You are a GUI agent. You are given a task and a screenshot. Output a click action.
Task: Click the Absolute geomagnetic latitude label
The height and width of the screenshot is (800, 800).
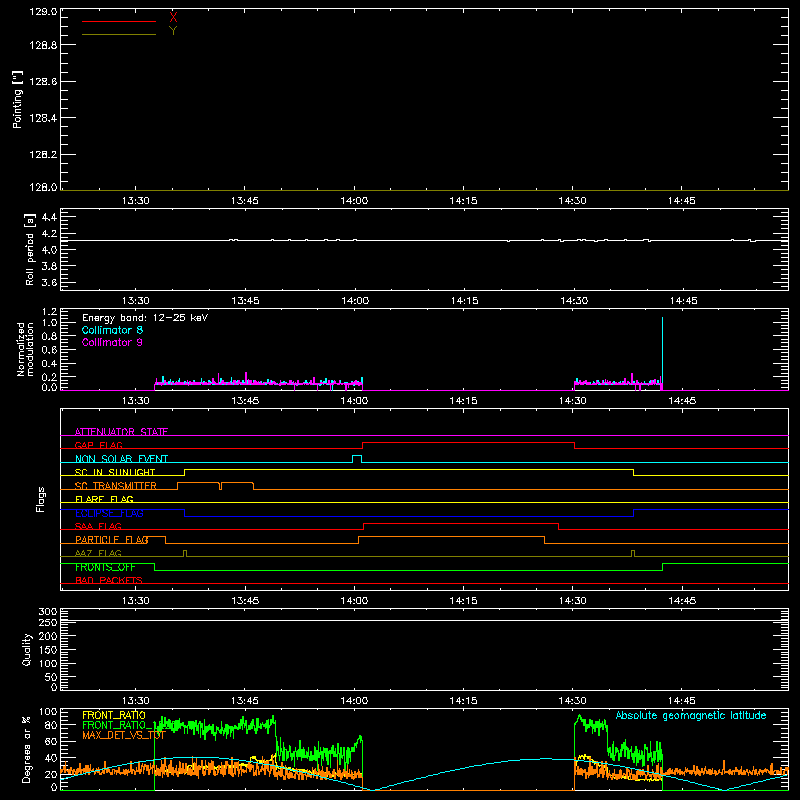coord(691,715)
